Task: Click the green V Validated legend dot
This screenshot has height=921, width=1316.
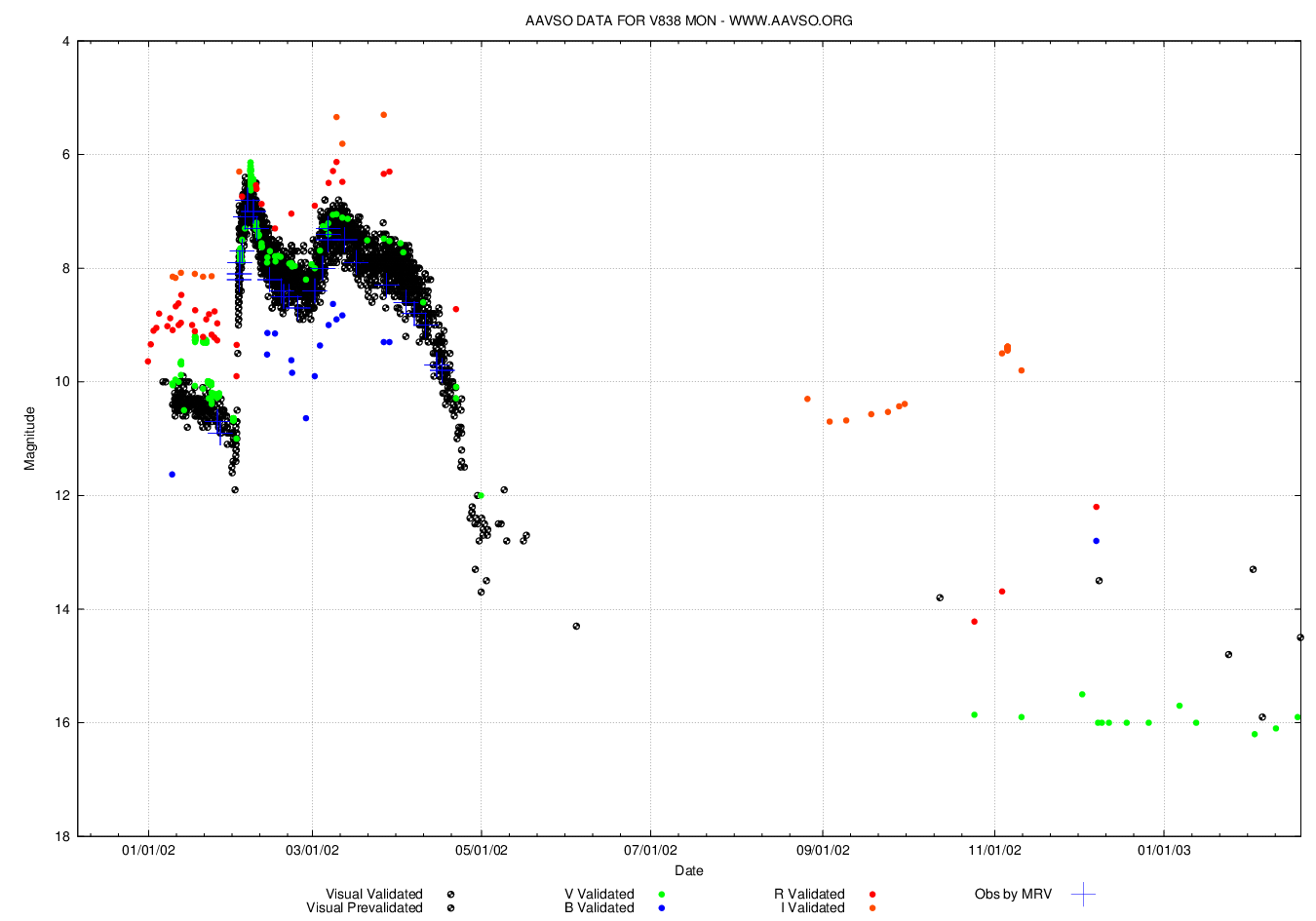Action: click(x=661, y=894)
